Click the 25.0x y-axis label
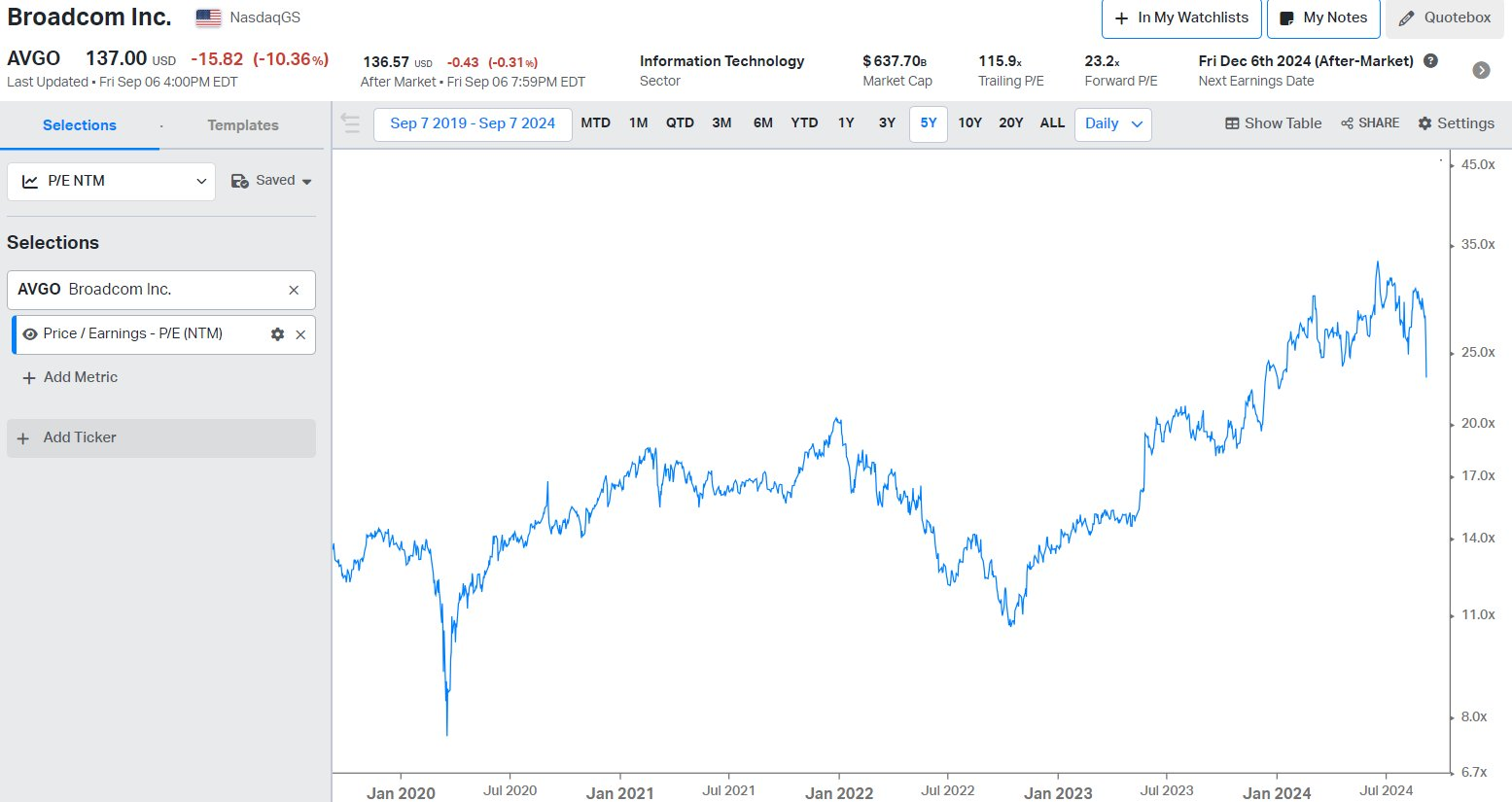Viewport: 1512px width, 802px height. click(x=1478, y=353)
